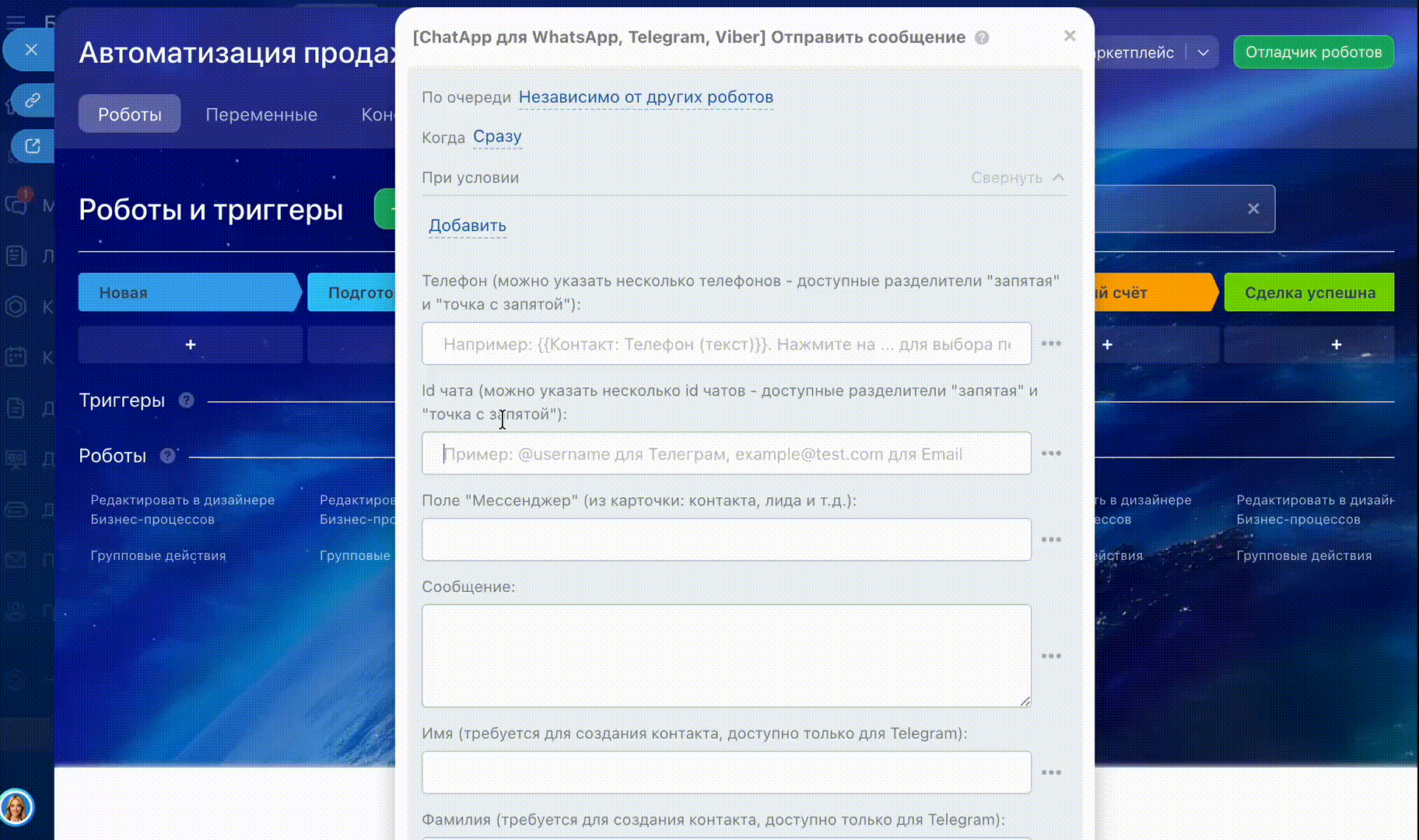Screen dimensions: 1419x840
Task: Collapse the При условии section with Свернуть
Action: click(x=1017, y=177)
